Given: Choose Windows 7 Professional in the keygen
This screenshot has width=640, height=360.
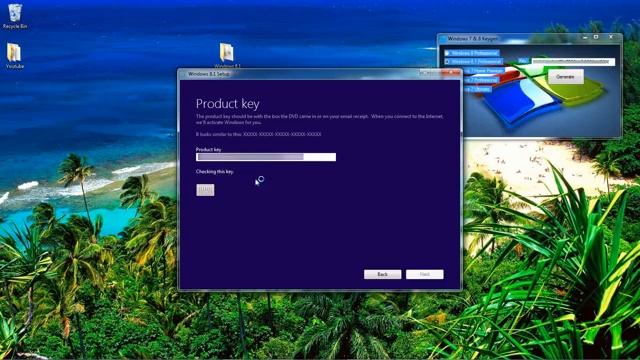Looking at the screenshot, I should point(481,80).
